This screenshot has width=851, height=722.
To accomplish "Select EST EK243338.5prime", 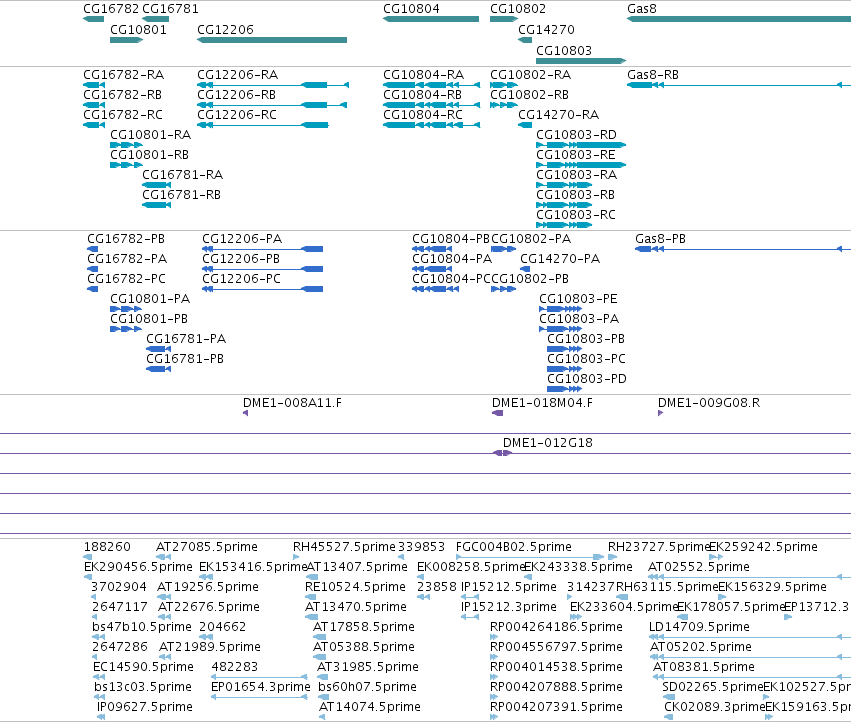I will point(529,577).
